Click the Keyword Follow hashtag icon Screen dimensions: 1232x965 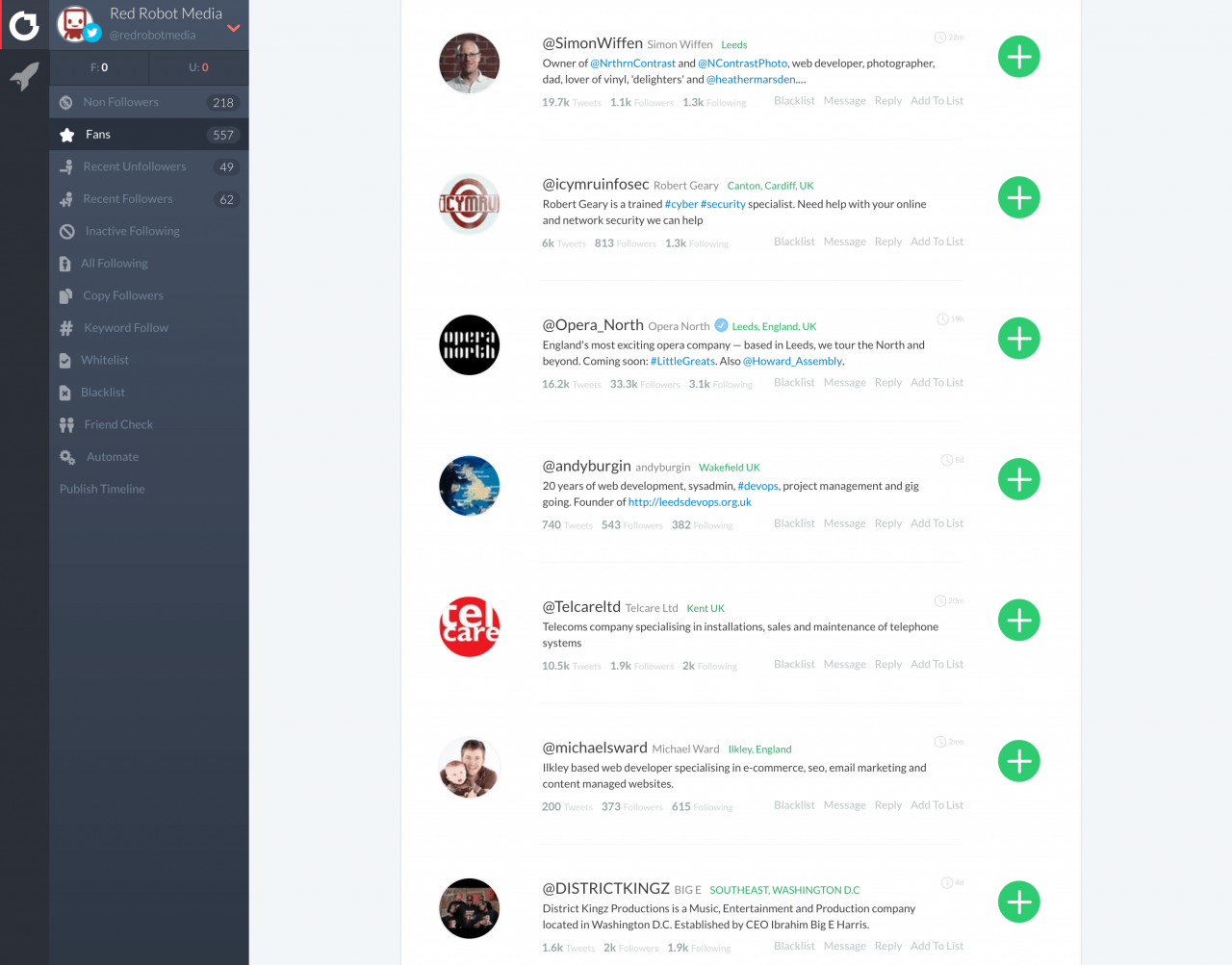pos(66,328)
